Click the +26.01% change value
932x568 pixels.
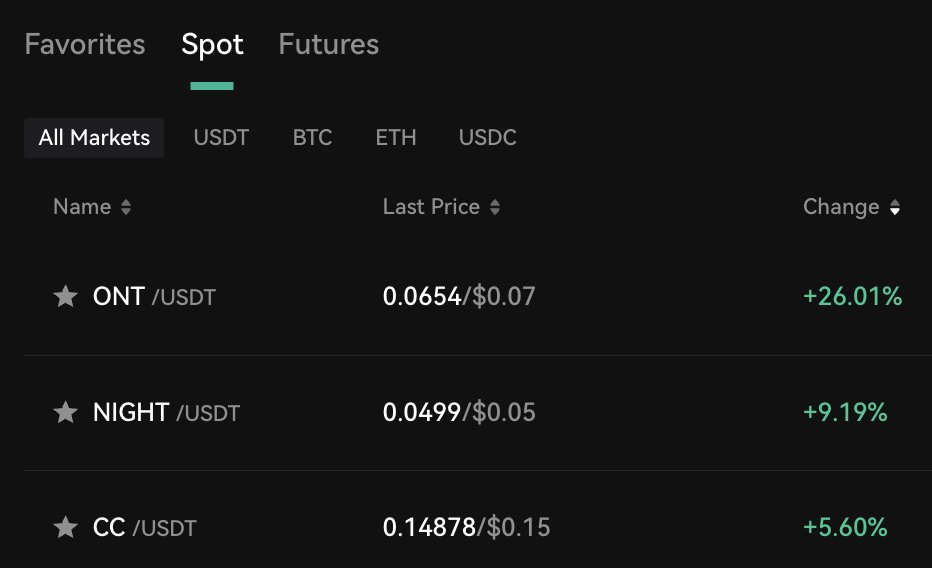[x=852, y=296]
